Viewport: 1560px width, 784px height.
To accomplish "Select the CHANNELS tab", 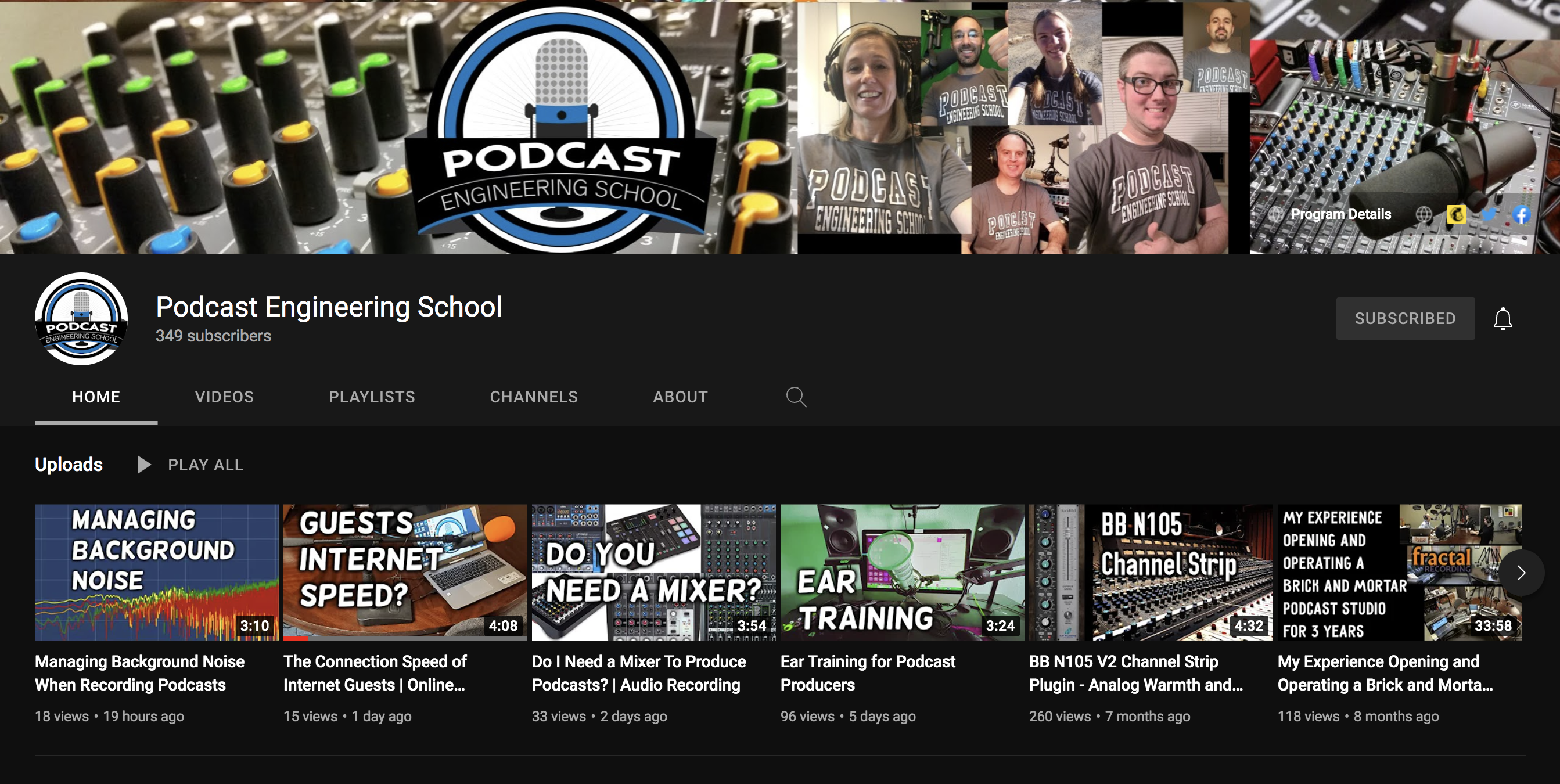I will pyautogui.click(x=534, y=397).
